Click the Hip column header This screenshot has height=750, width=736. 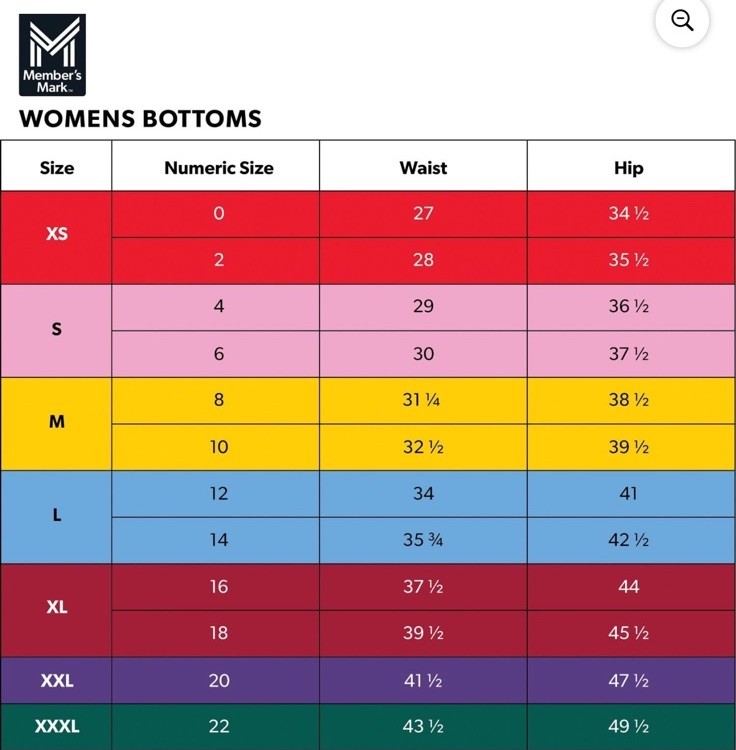(x=628, y=167)
